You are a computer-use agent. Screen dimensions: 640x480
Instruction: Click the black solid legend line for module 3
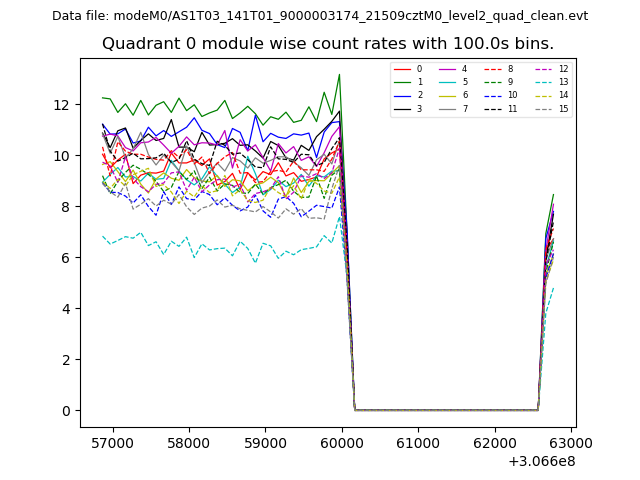coord(402,109)
